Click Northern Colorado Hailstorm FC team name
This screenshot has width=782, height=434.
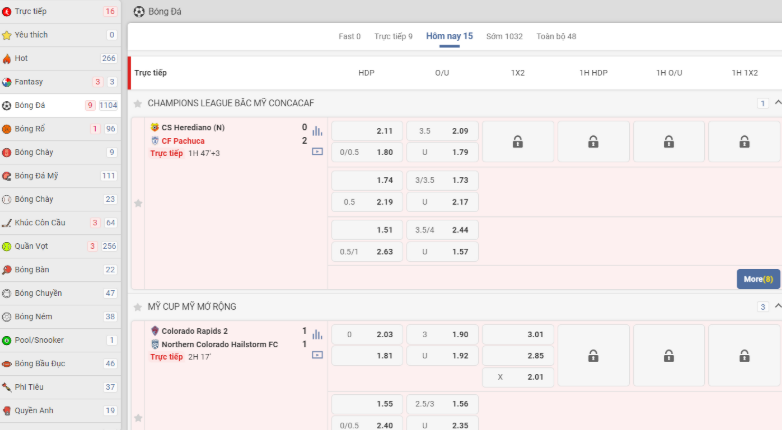[x=220, y=345]
